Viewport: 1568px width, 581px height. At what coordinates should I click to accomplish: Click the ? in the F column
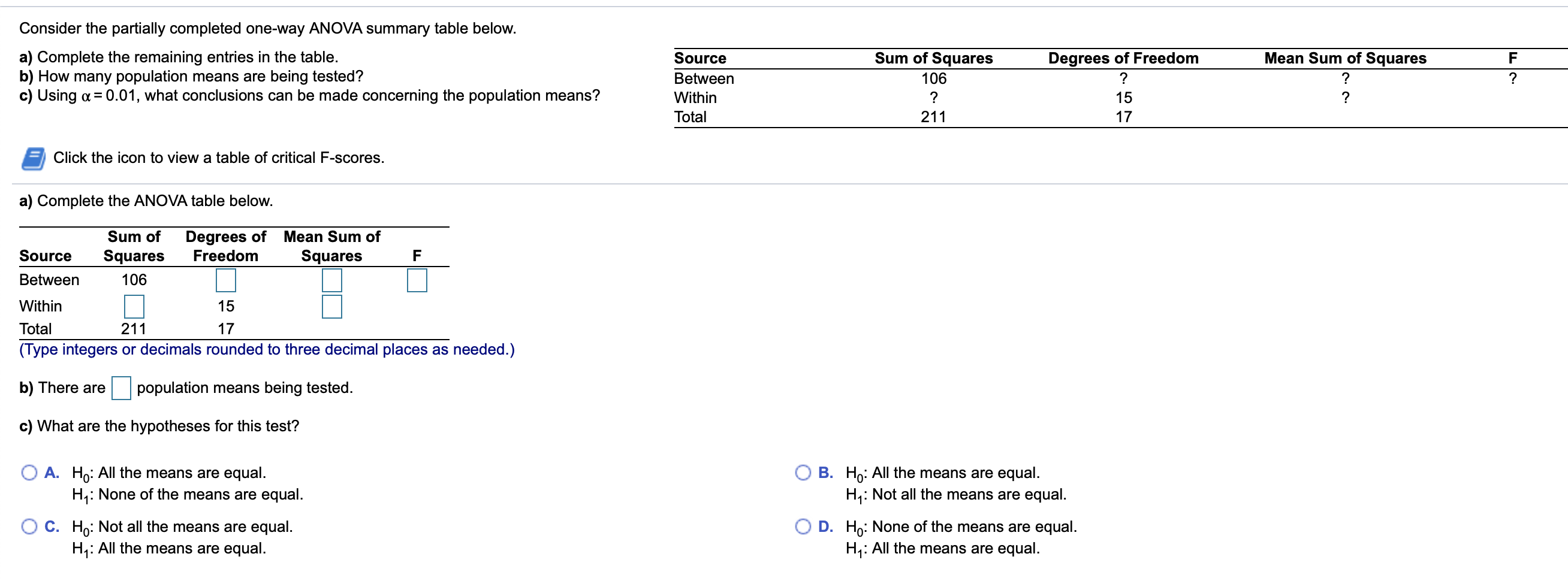(1513, 77)
